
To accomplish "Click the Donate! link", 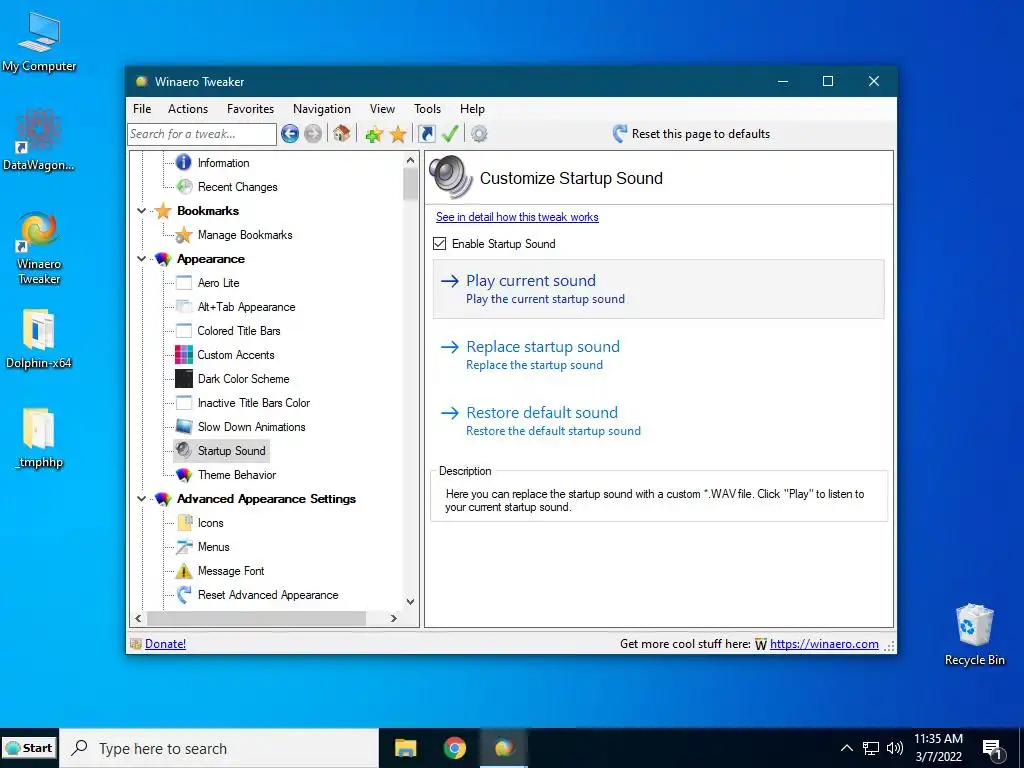I will point(165,644).
